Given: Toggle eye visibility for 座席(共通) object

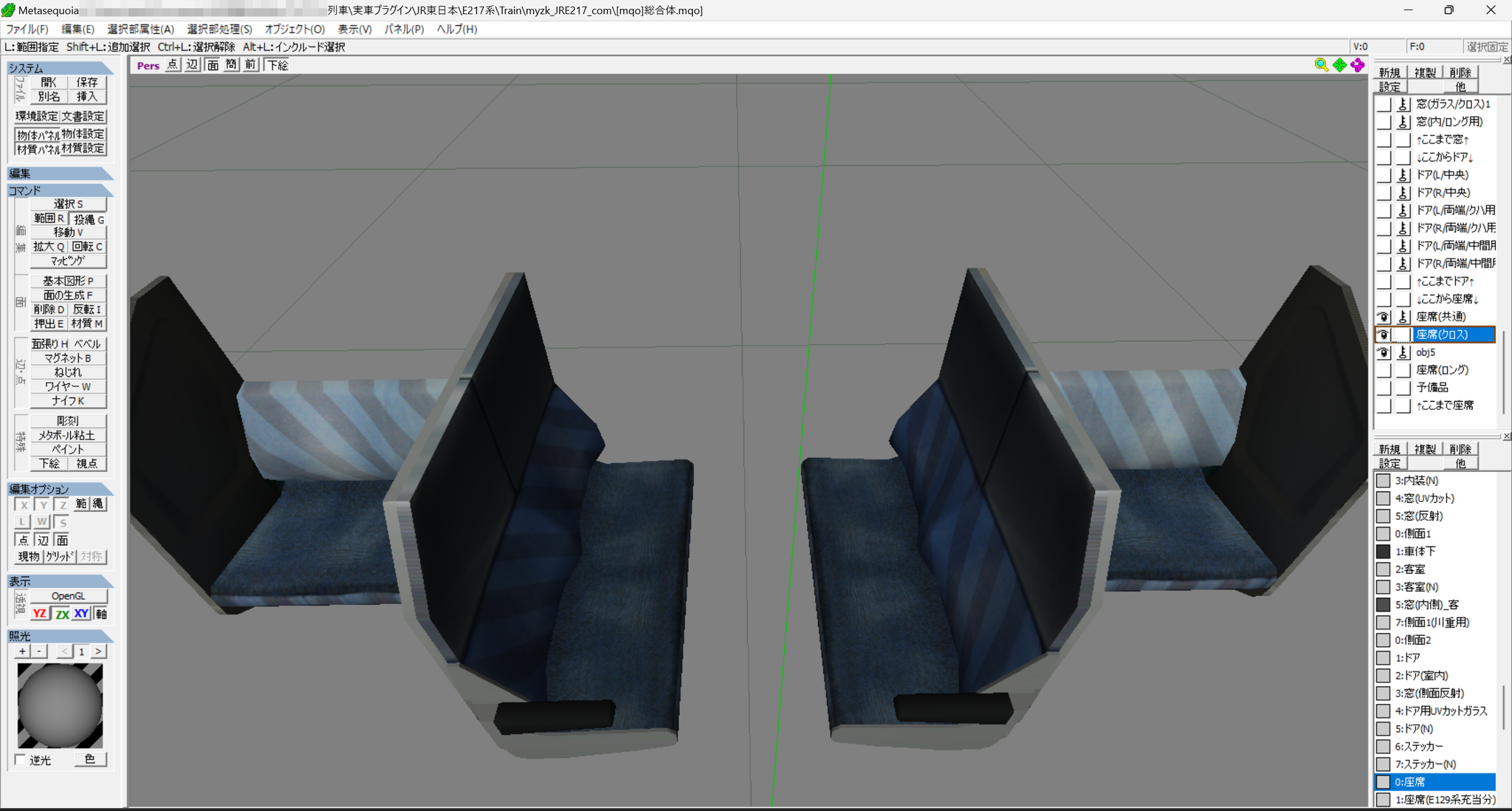Looking at the screenshot, I should pos(1384,317).
